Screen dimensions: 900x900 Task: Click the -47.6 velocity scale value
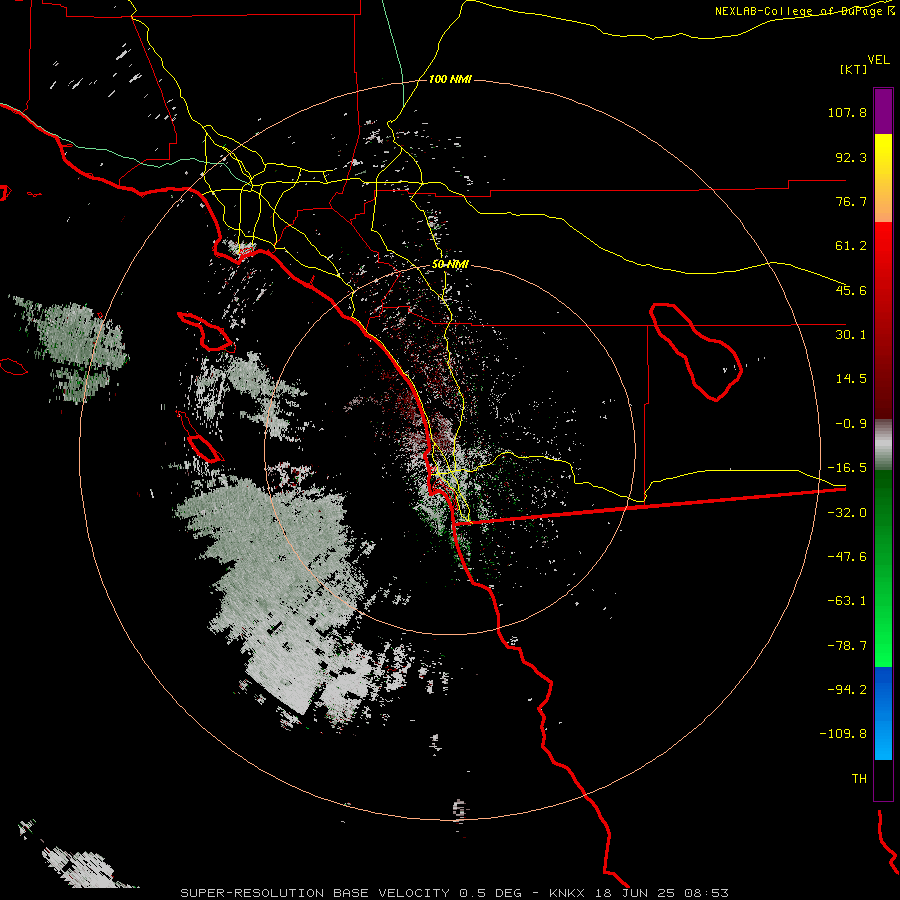pyautogui.click(x=847, y=557)
